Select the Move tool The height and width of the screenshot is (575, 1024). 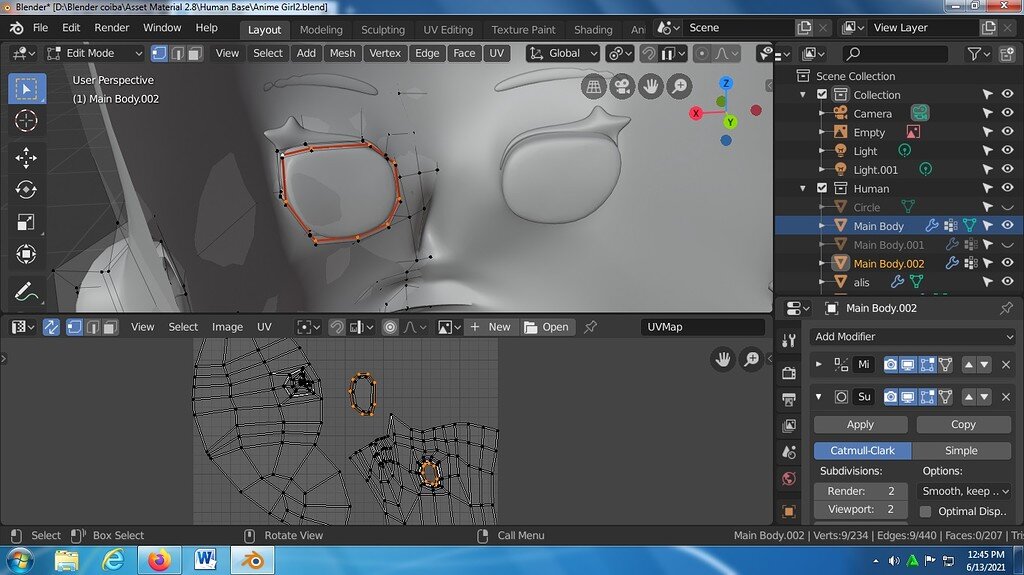(x=26, y=157)
